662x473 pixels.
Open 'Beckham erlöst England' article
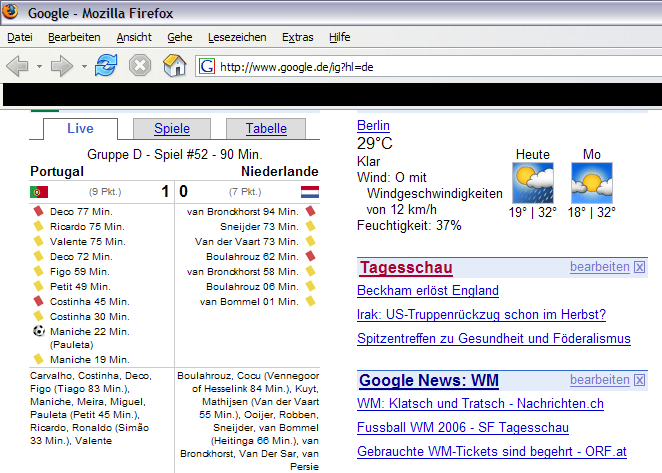coord(428,291)
